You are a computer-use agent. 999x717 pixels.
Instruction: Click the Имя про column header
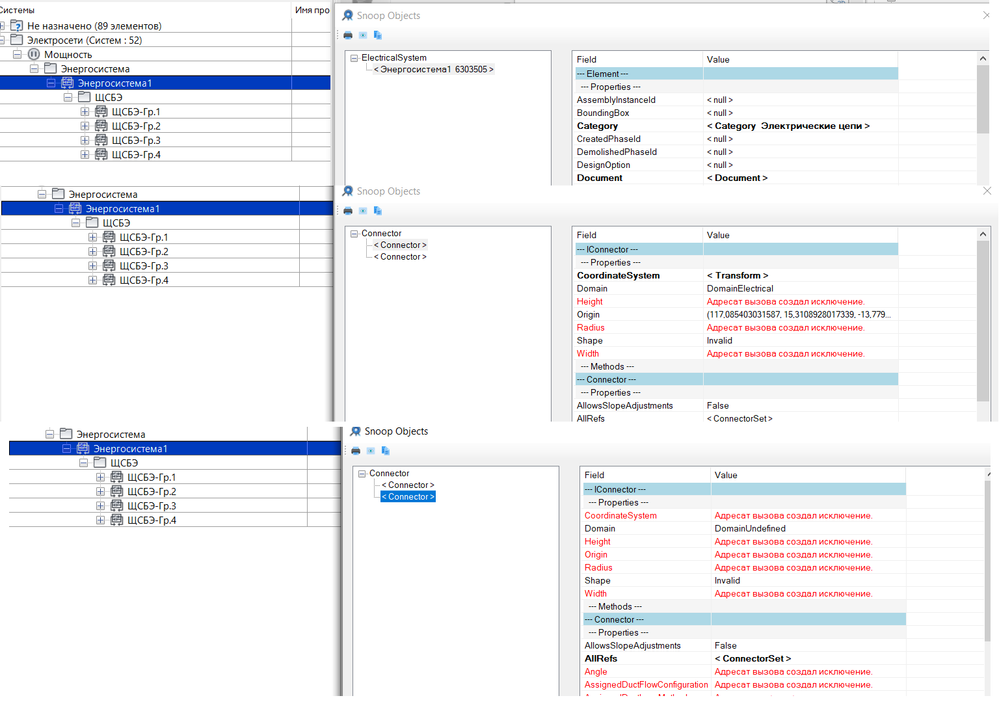(x=312, y=10)
